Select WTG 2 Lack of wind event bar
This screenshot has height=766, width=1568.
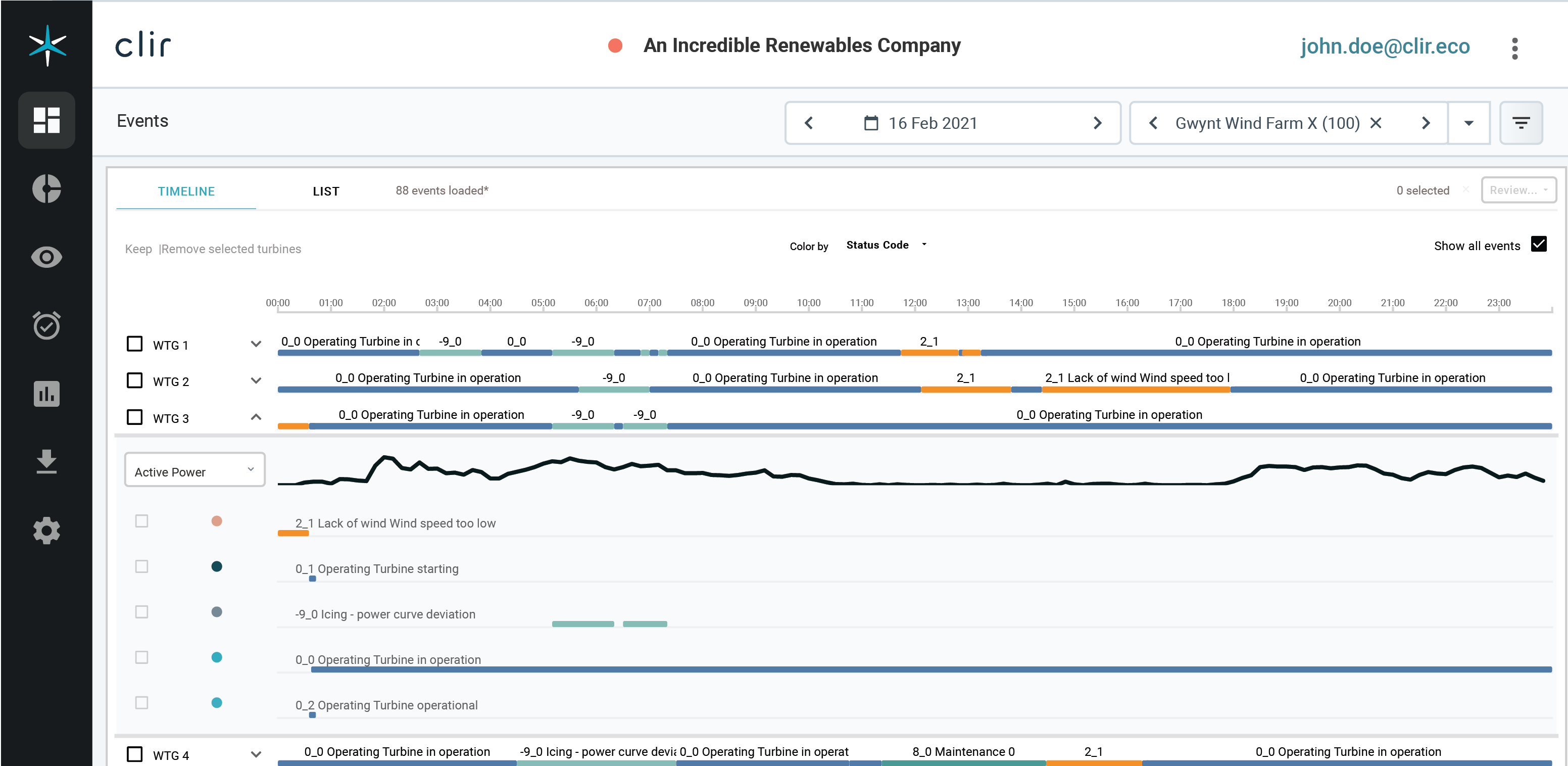tap(1136, 389)
